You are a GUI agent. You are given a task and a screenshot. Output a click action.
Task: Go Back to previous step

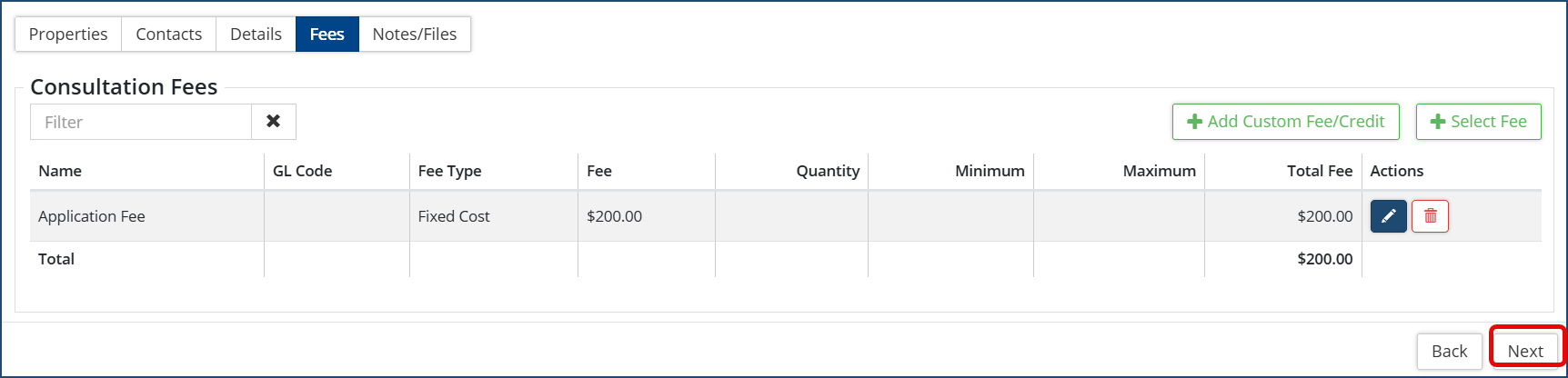[x=1449, y=351]
